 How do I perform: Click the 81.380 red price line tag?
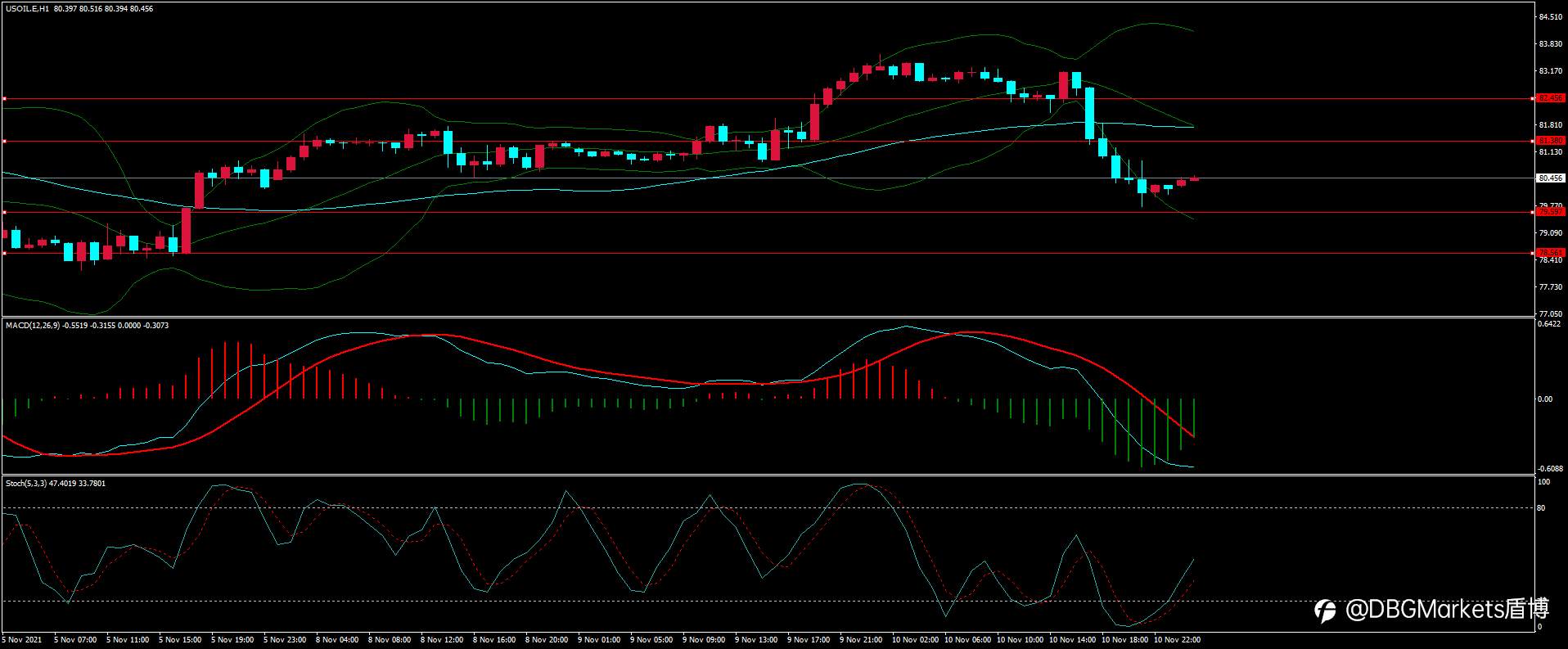[x=1551, y=141]
